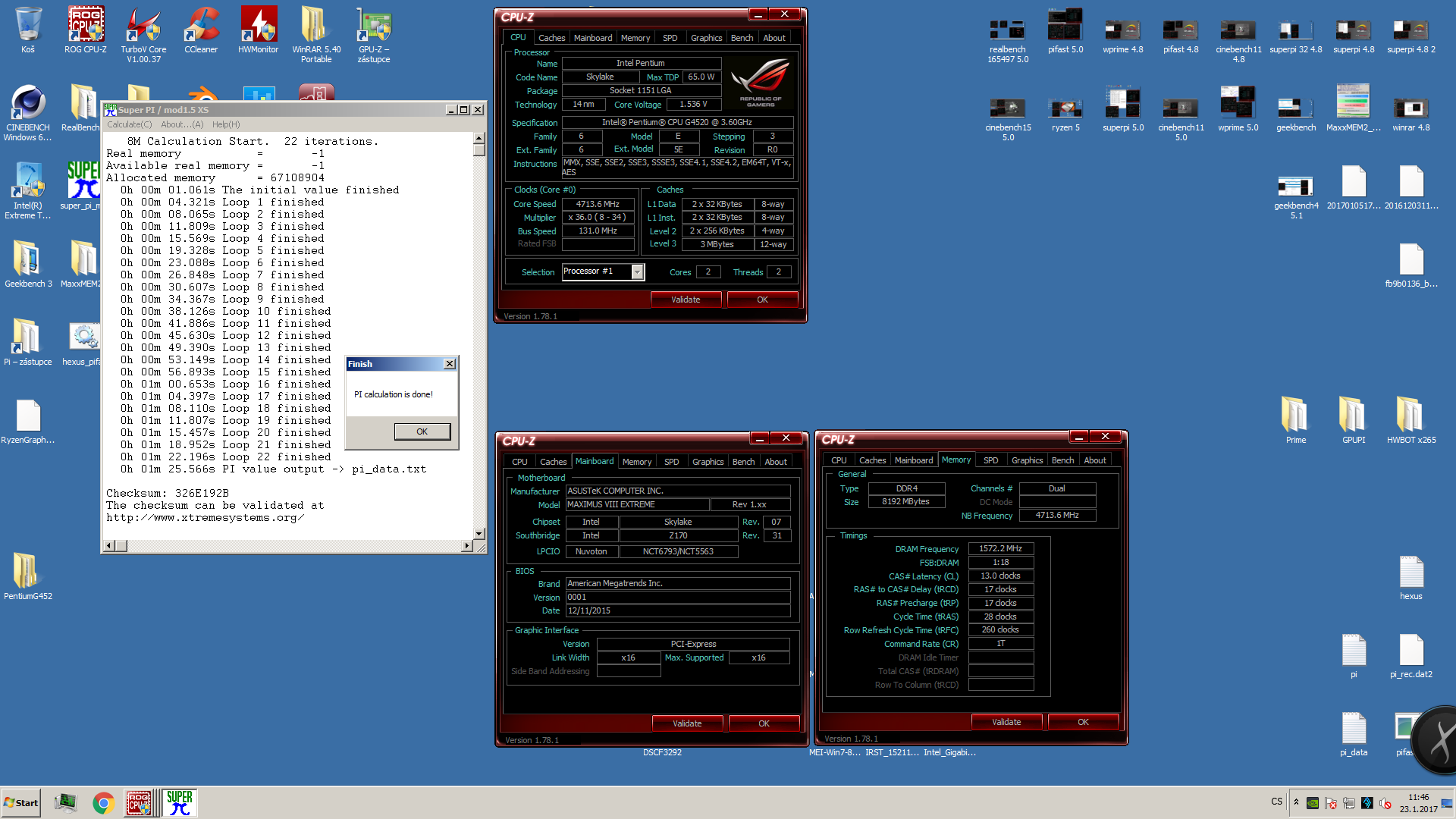Switch to ROG CPU-Z taskbar button
The width and height of the screenshot is (1456, 819).
pos(139,802)
